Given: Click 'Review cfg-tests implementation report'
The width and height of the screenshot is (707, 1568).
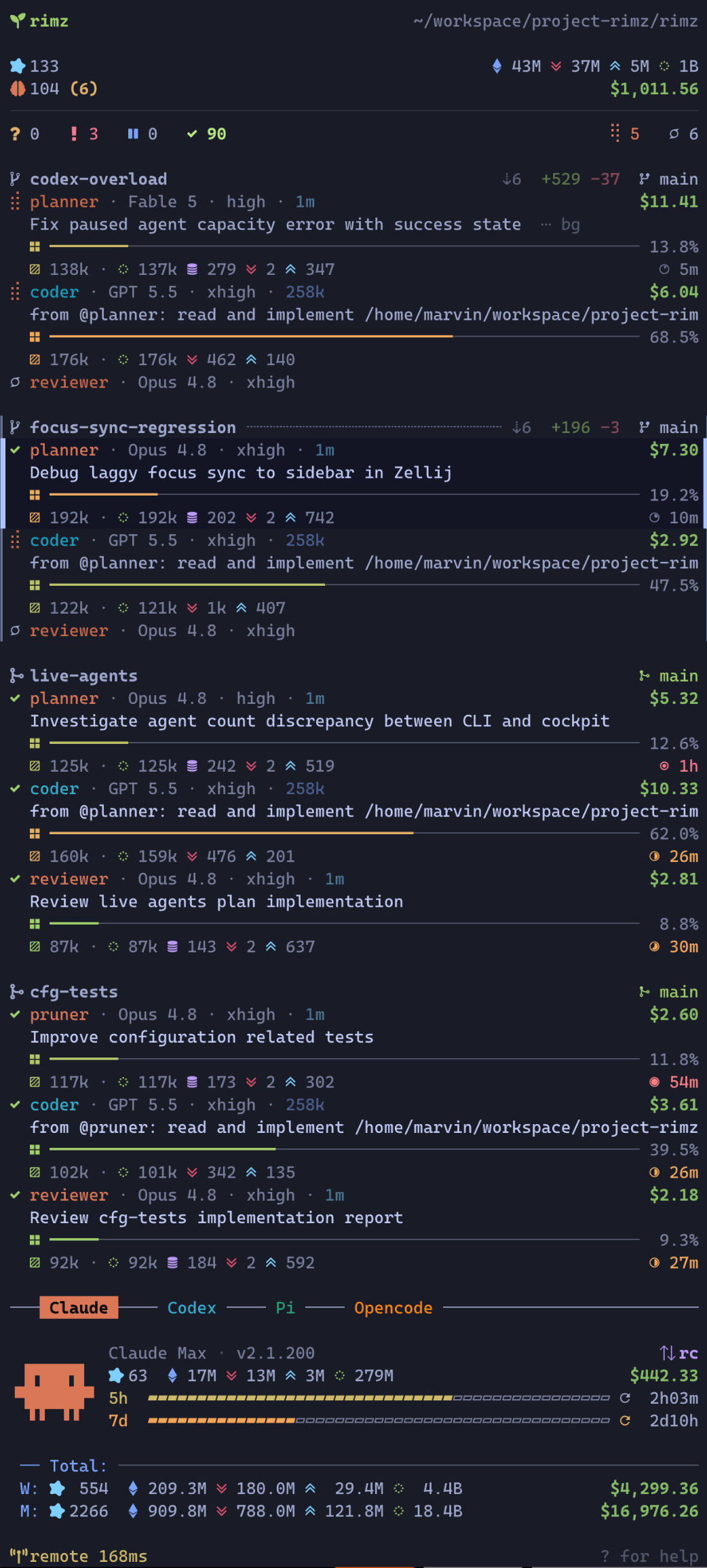Looking at the screenshot, I should 216,1218.
